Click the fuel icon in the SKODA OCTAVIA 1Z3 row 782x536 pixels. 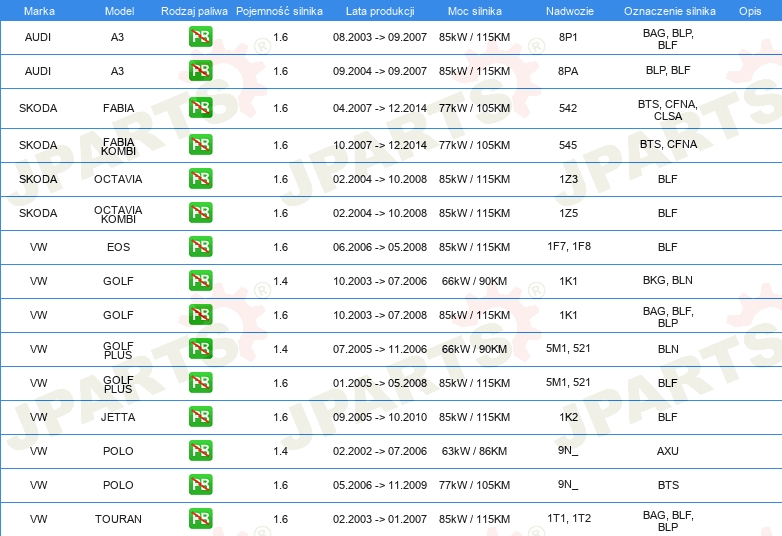200,179
